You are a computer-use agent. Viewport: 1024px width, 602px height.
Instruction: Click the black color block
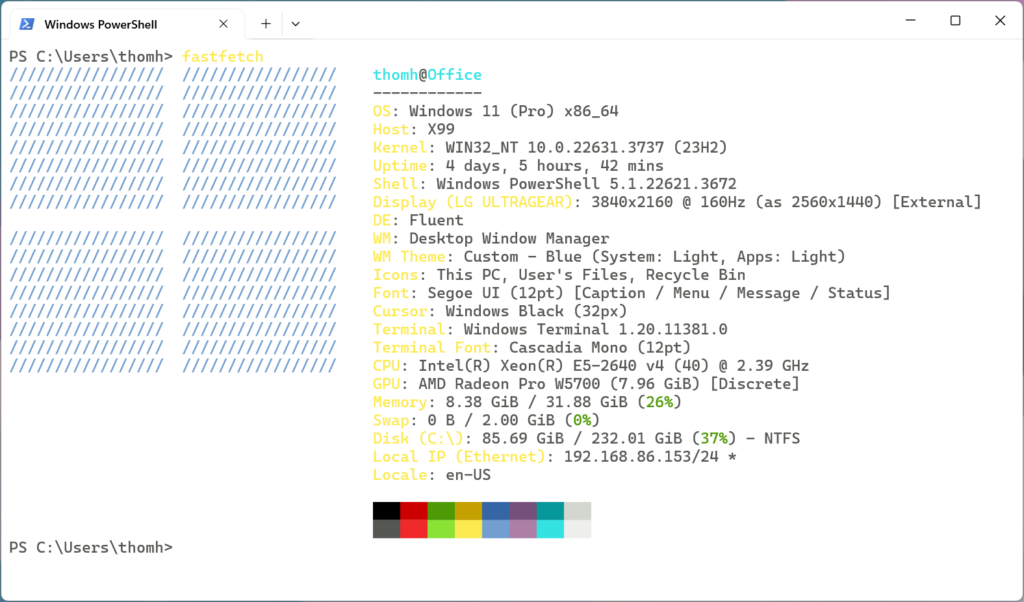[386, 511]
